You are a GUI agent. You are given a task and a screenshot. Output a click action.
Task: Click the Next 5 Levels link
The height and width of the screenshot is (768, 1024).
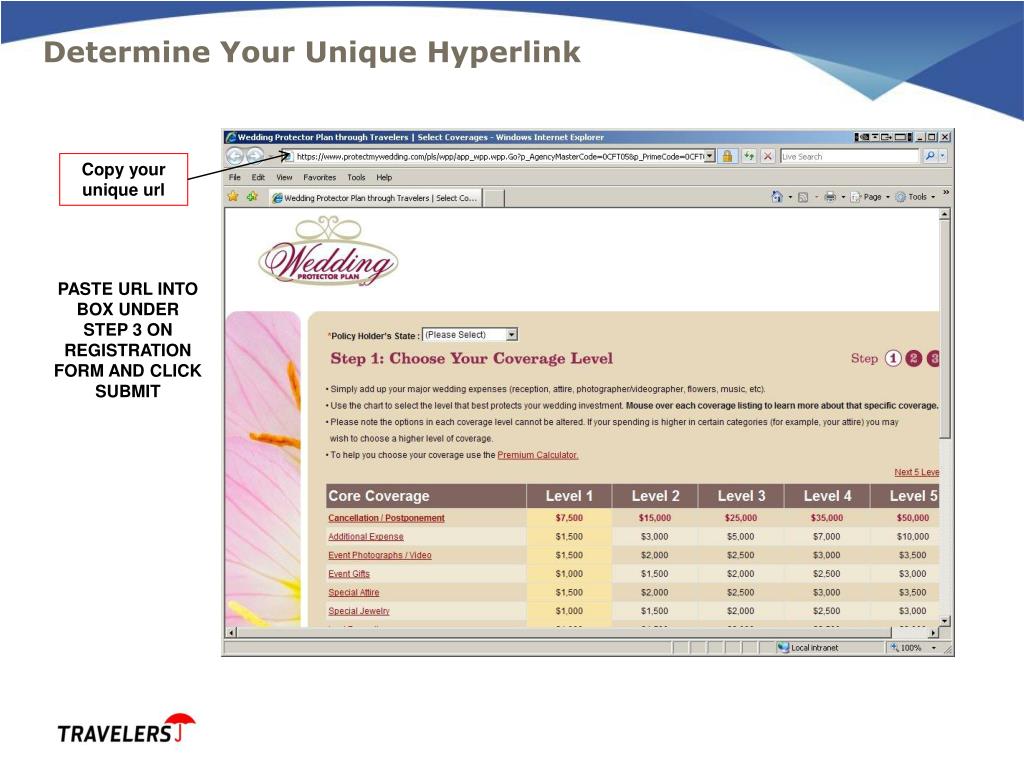[x=916, y=472]
